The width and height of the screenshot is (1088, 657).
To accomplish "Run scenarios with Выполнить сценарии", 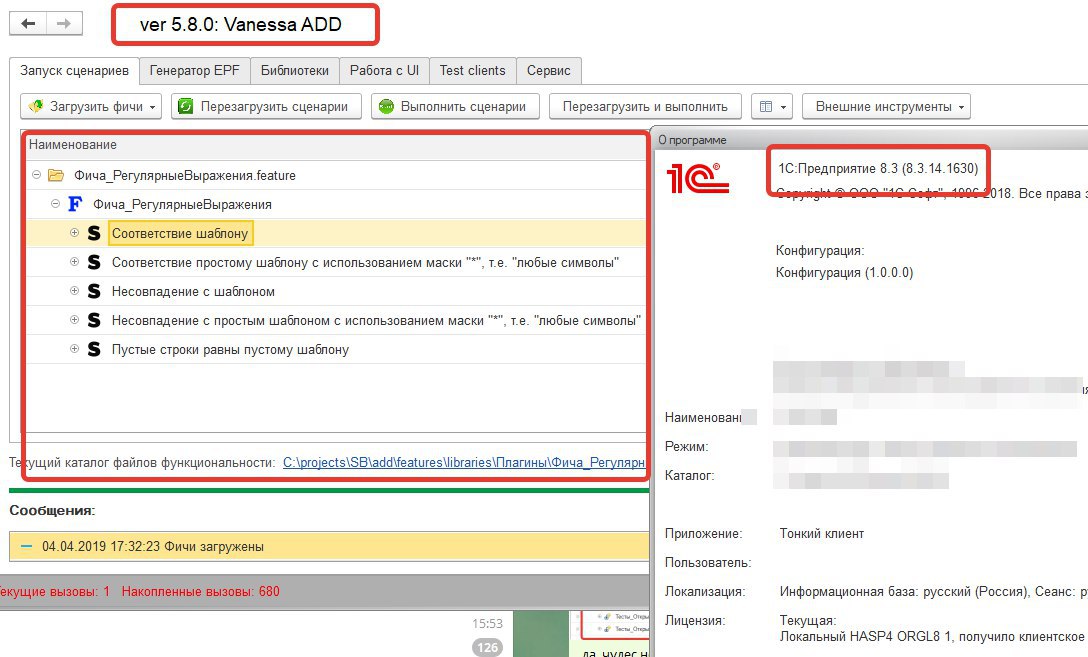I will pos(455,107).
